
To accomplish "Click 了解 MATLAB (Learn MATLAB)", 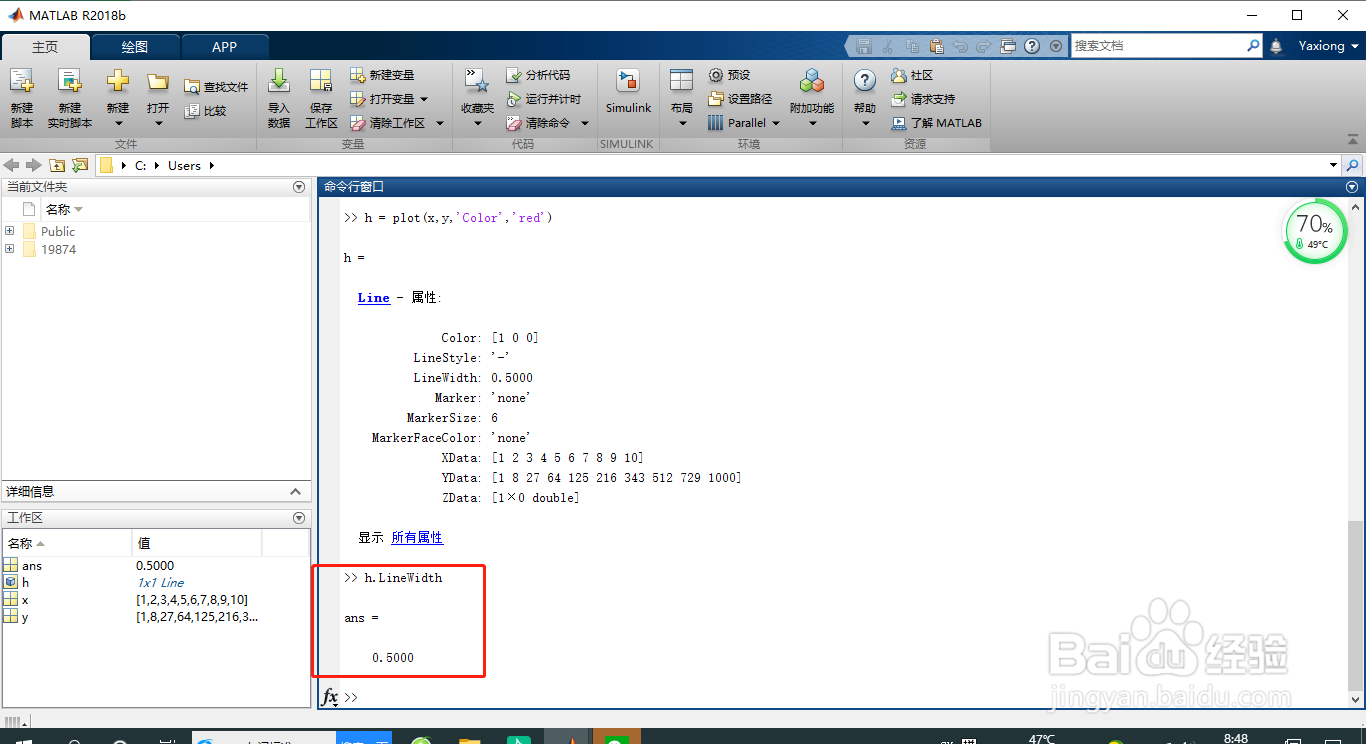I will click(x=937, y=123).
